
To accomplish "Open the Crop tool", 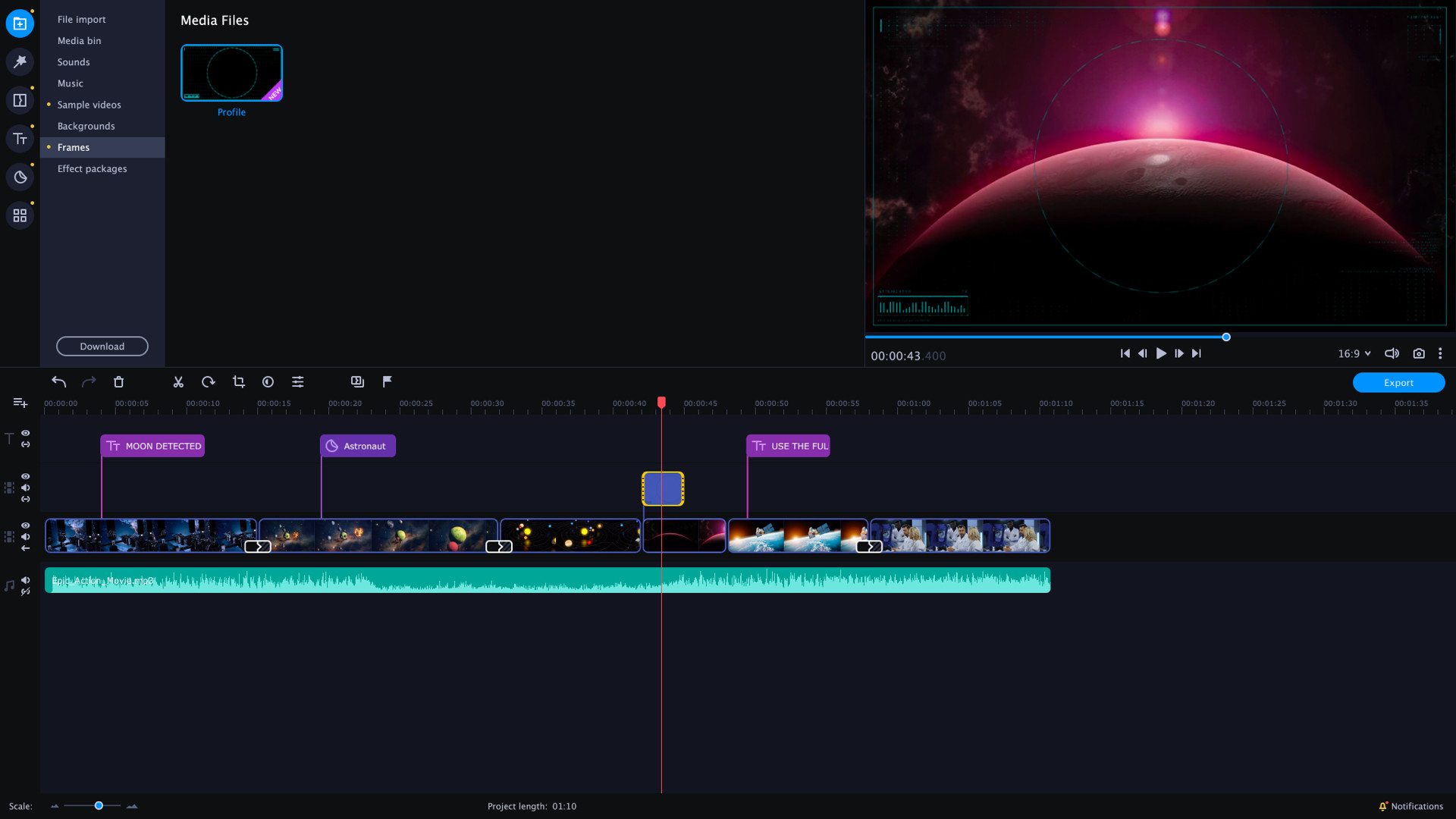I will coord(239,381).
